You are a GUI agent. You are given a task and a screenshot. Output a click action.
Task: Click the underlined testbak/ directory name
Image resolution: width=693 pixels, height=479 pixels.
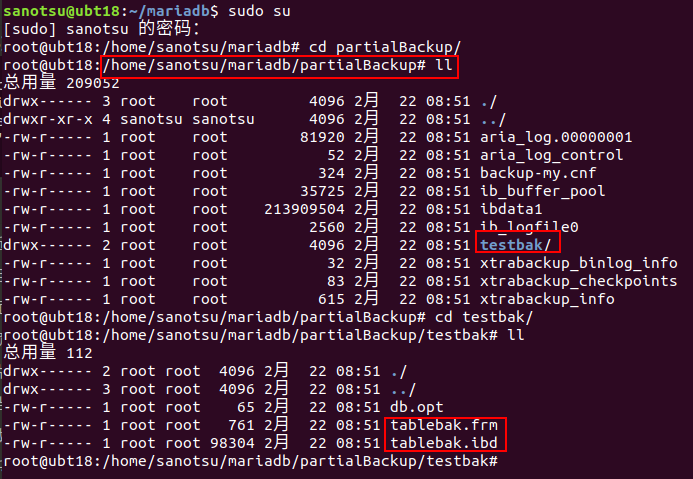coord(516,245)
